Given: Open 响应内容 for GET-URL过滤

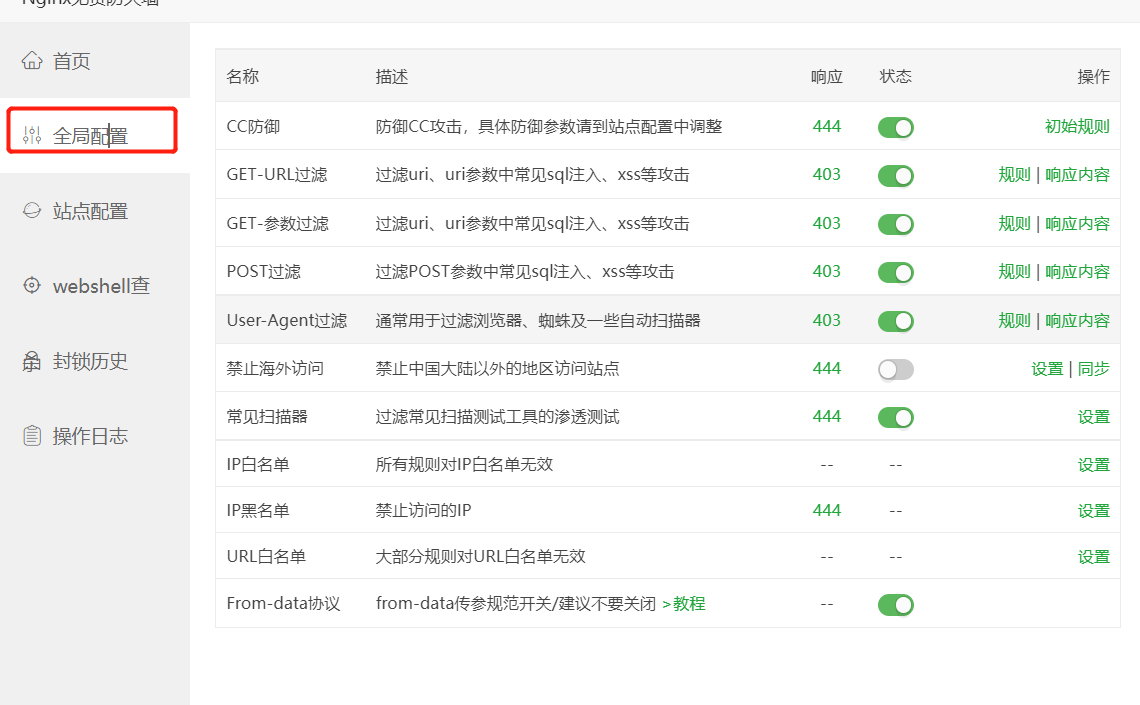Looking at the screenshot, I should (1077, 174).
